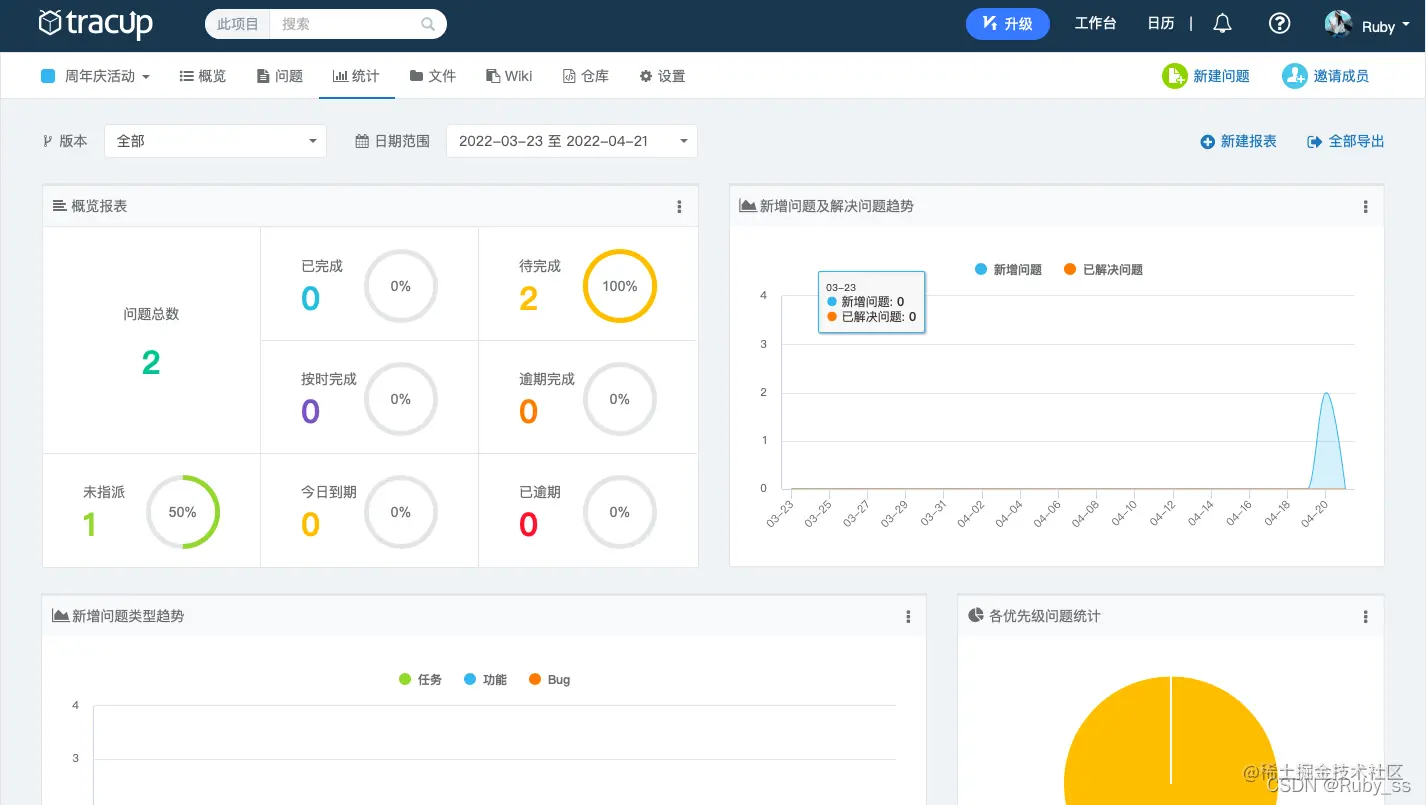Click the 新建问题 button
The height and width of the screenshot is (805, 1426).
coord(1206,76)
